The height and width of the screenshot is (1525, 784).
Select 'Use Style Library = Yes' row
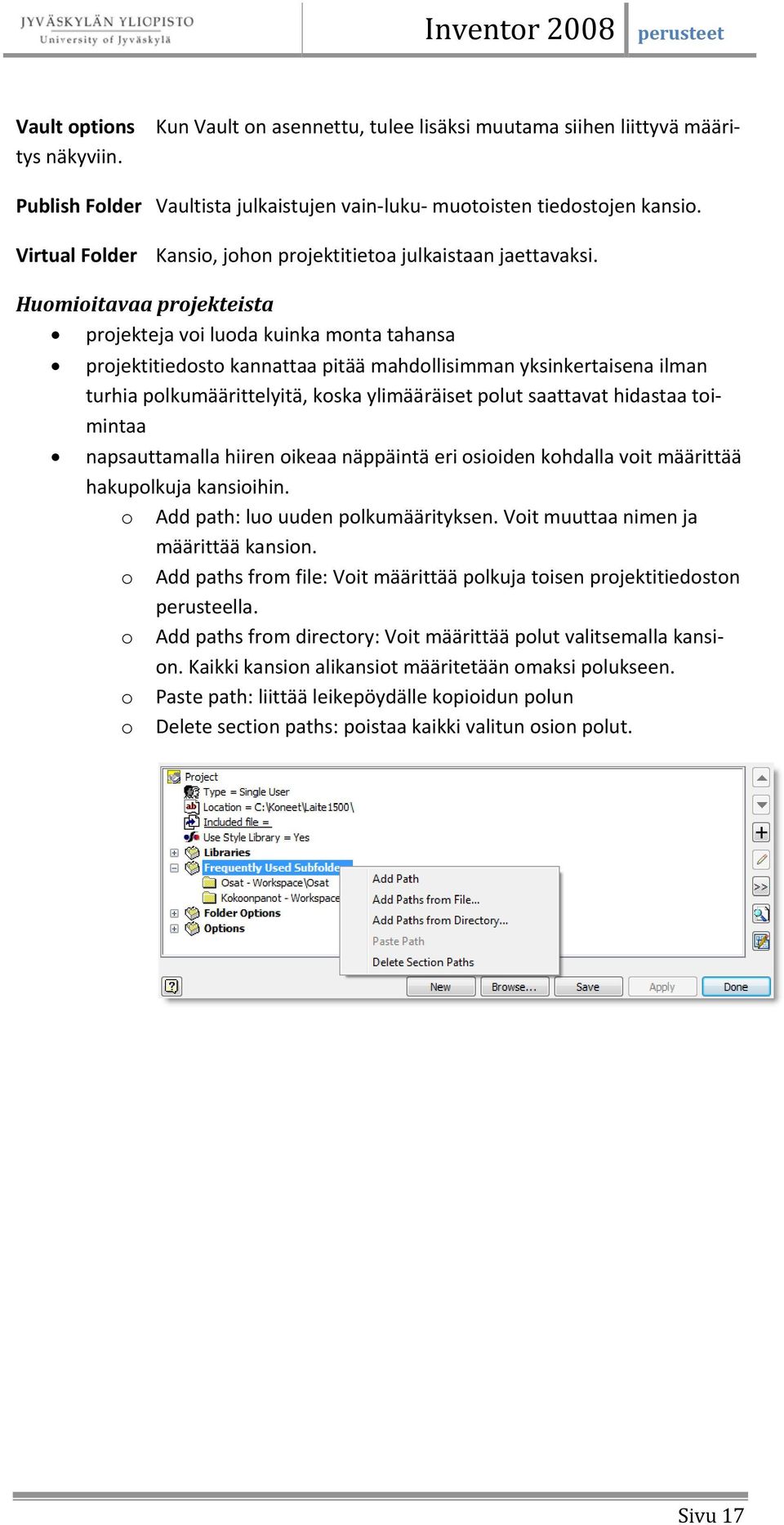(256, 837)
